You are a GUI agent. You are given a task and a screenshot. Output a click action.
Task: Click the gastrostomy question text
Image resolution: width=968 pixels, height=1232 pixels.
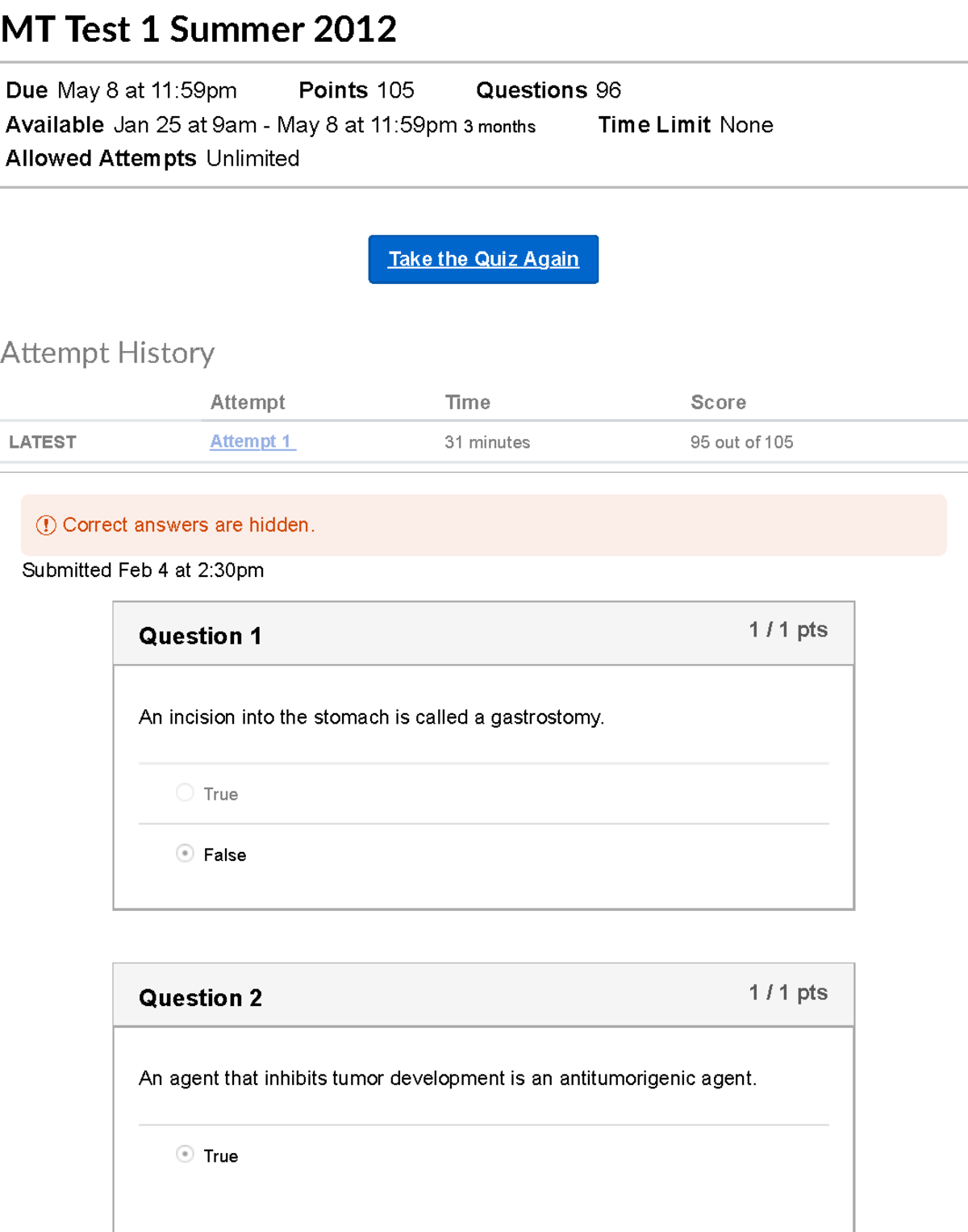(371, 717)
